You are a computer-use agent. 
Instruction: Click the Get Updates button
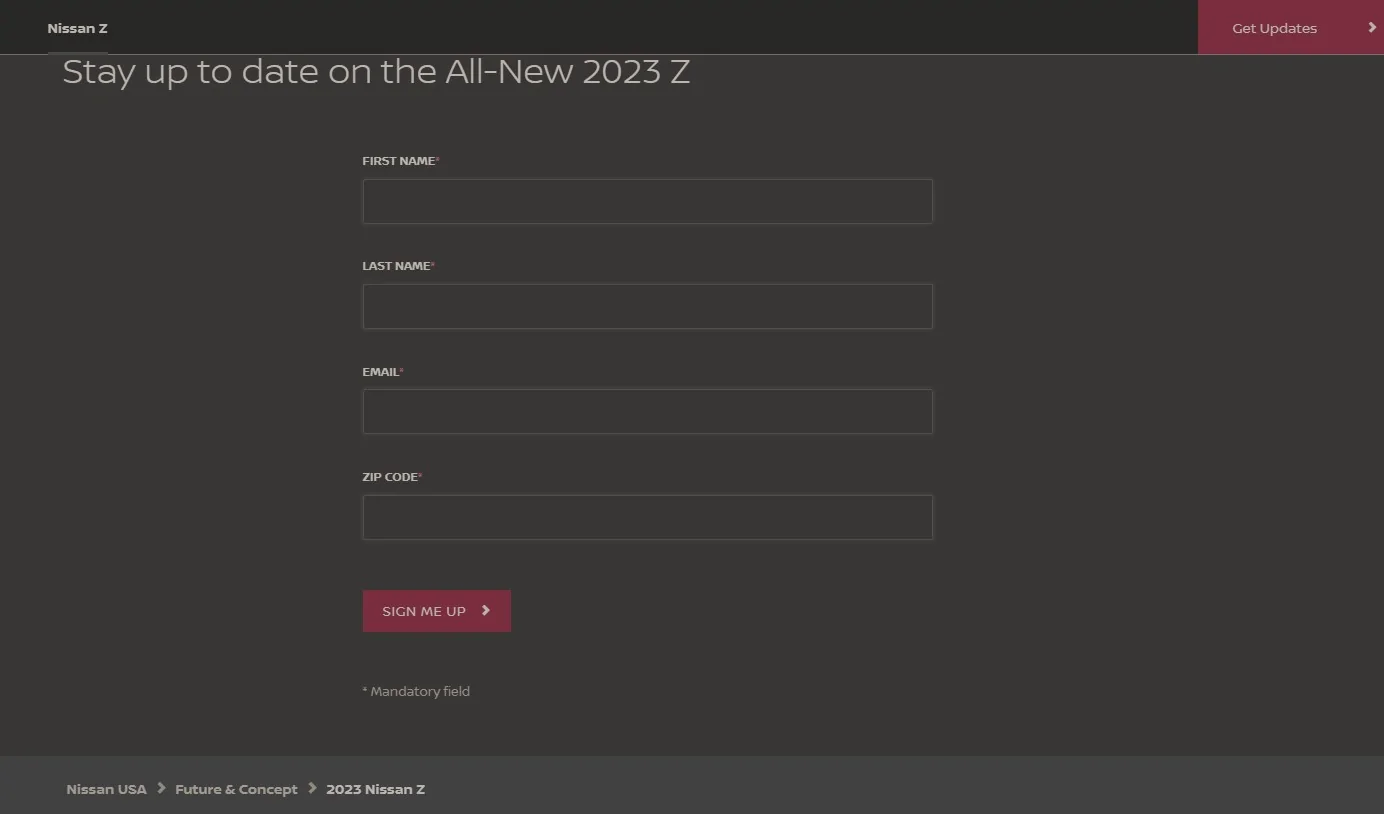(x=1290, y=27)
